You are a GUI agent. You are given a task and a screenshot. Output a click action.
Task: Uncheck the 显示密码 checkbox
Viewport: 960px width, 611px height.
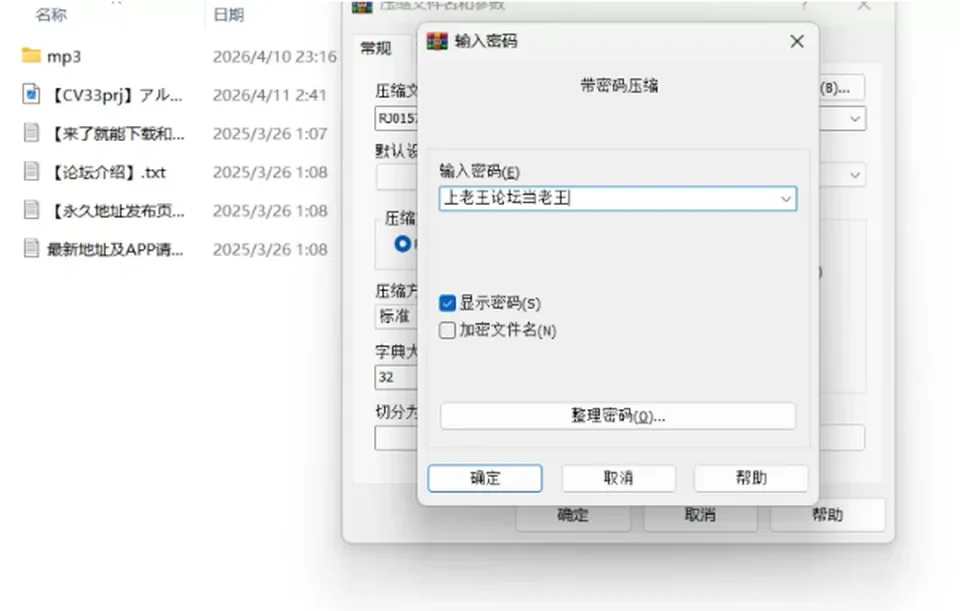[x=448, y=303]
